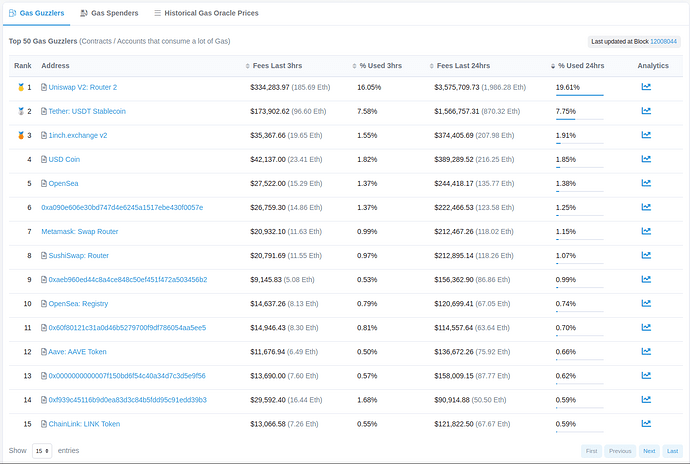Click the First page button
This screenshot has height=464, width=690.
click(x=591, y=451)
